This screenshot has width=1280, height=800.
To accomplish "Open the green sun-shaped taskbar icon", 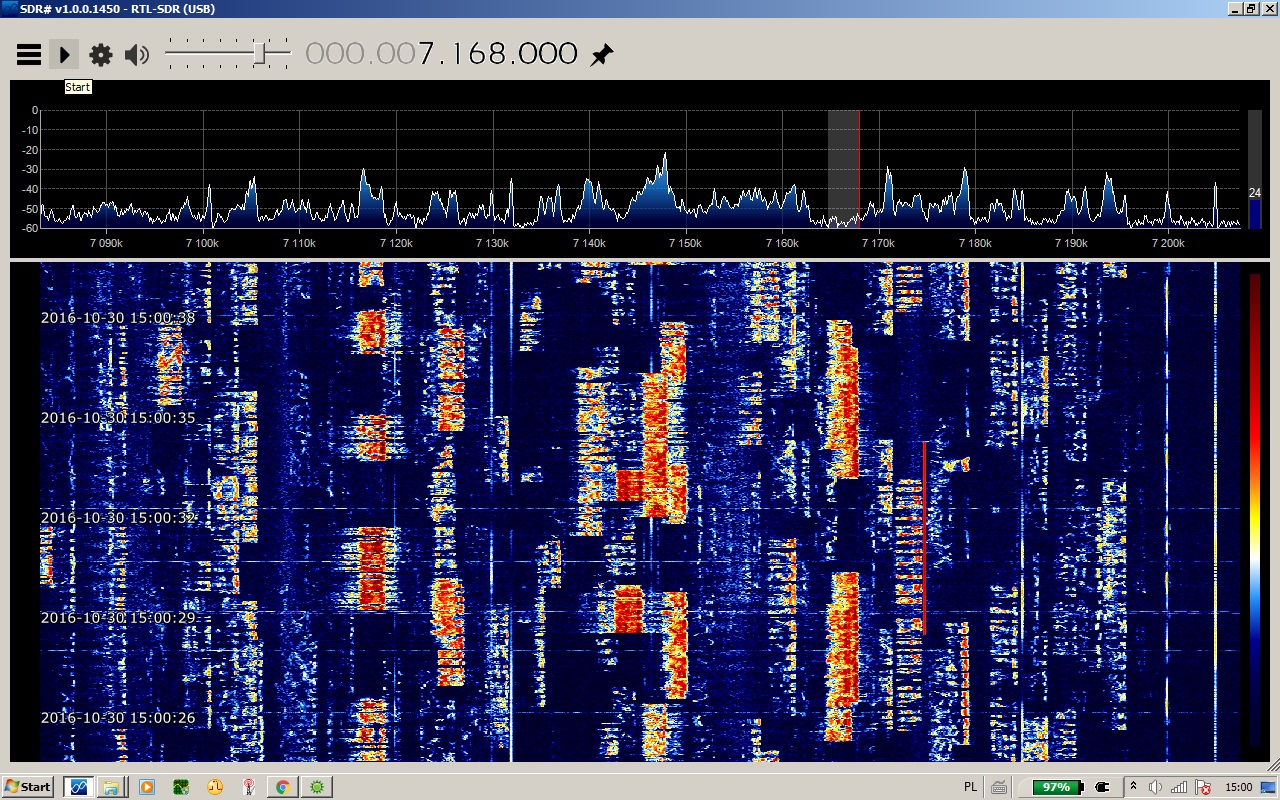I will 317,787.
